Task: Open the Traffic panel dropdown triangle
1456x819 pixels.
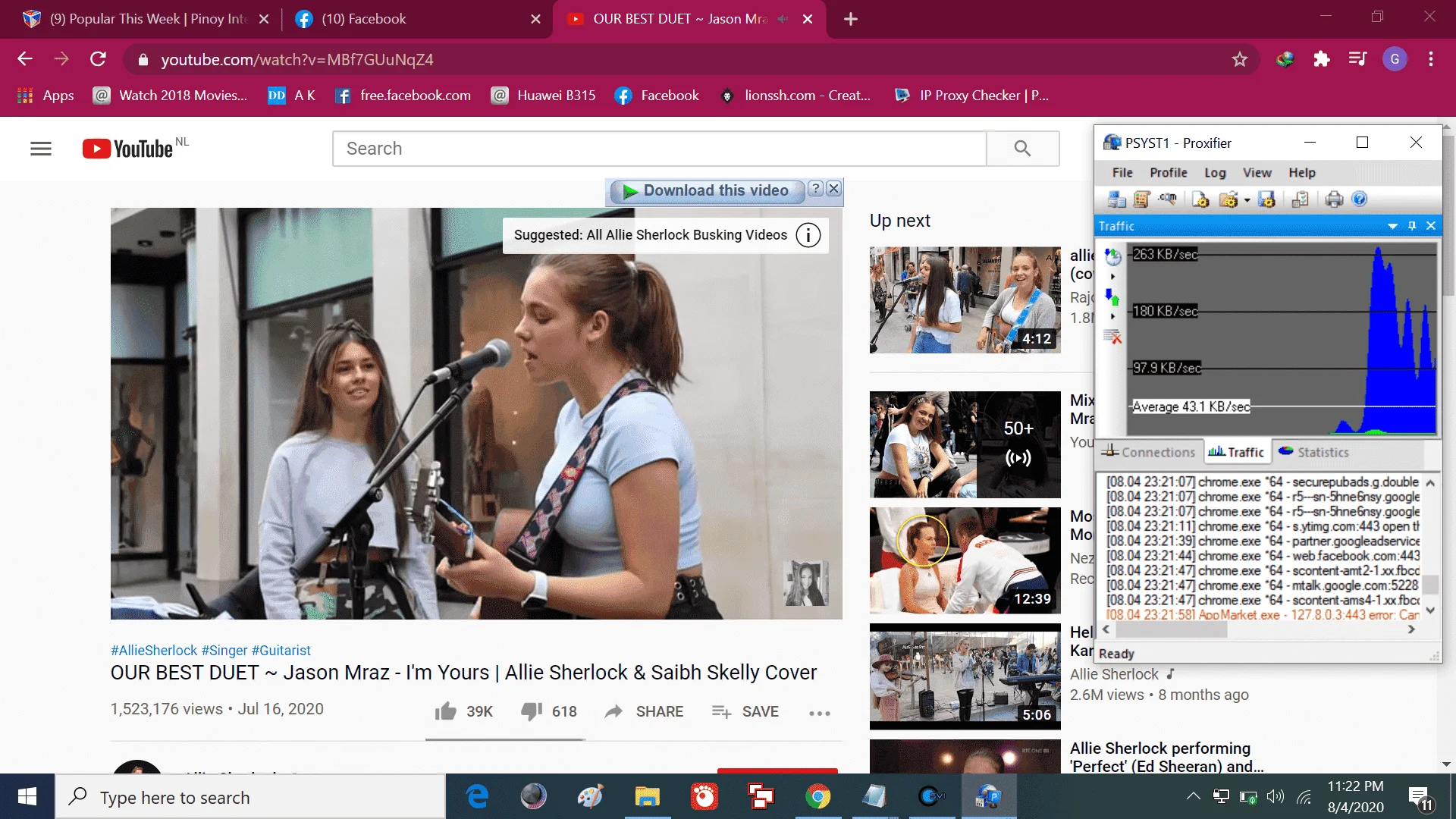Action: pyautogui.click(x=1392, y=226)
